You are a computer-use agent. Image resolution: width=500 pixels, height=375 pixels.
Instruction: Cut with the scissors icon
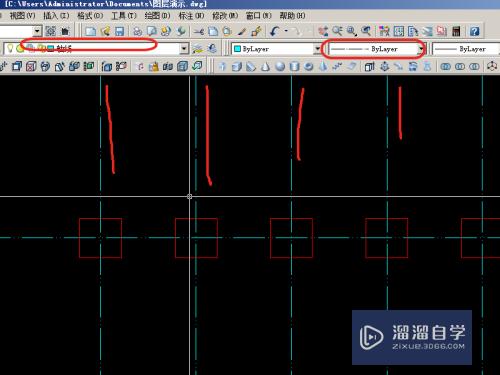pyautogui.click(x=199, y=31)
